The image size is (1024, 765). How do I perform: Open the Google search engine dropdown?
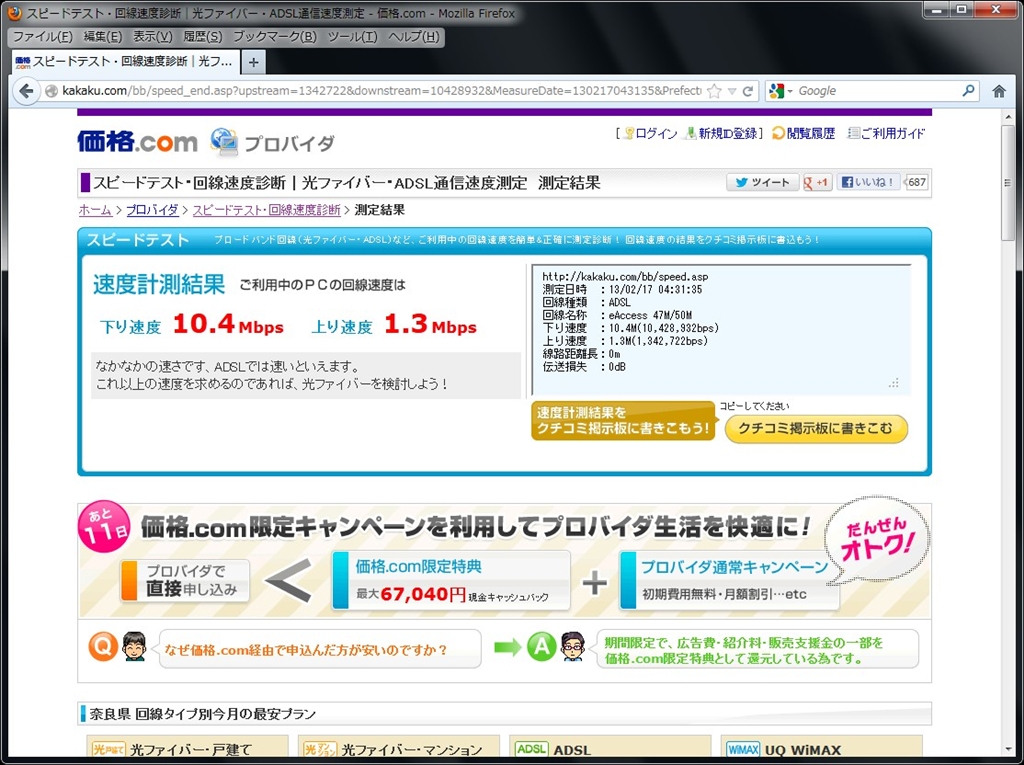click(780, 91)
